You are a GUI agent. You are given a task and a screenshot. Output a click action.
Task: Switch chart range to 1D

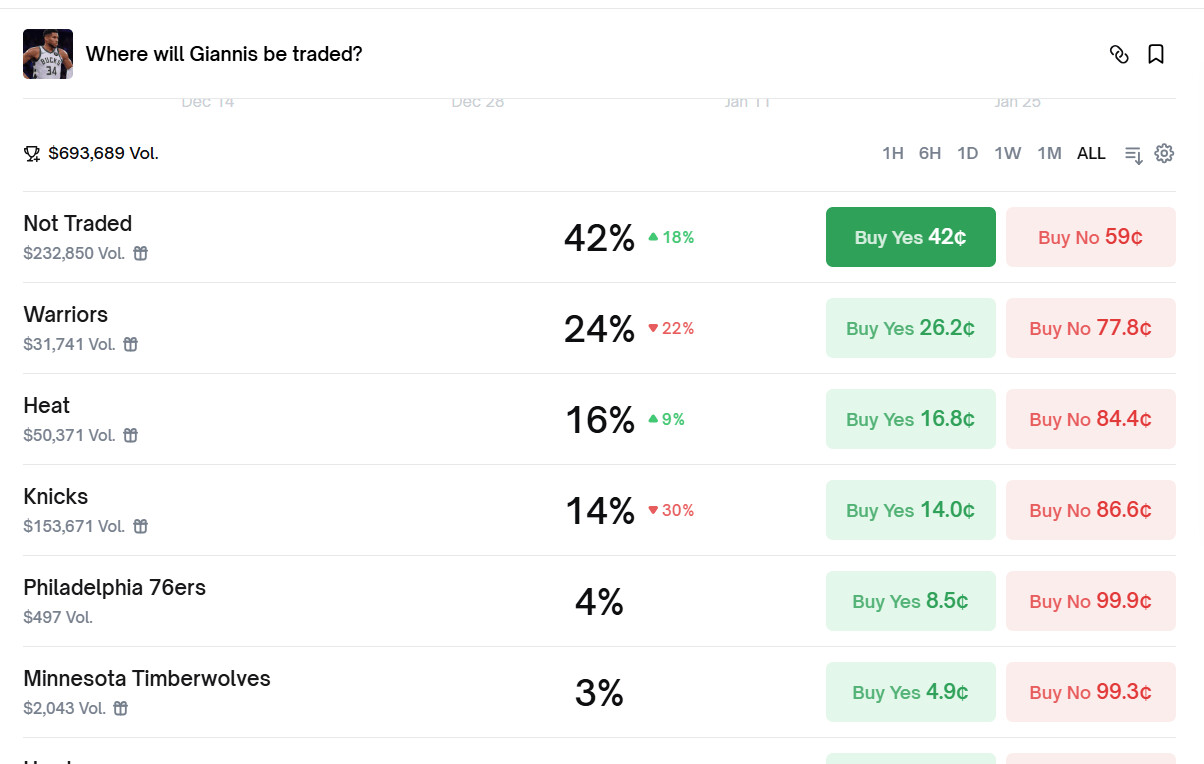[x=967, y=153]
